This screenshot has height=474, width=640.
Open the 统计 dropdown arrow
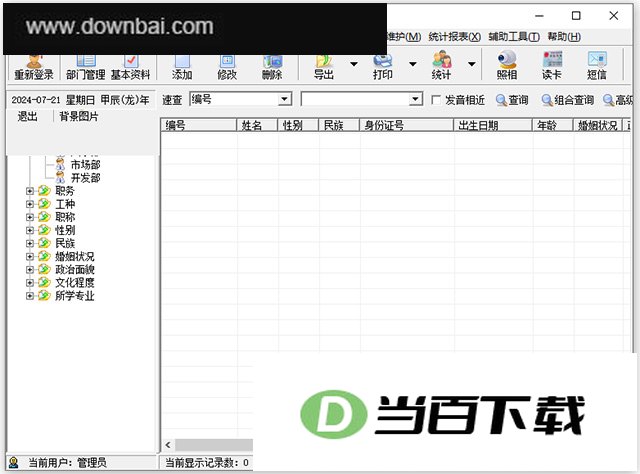pos(471,64)
